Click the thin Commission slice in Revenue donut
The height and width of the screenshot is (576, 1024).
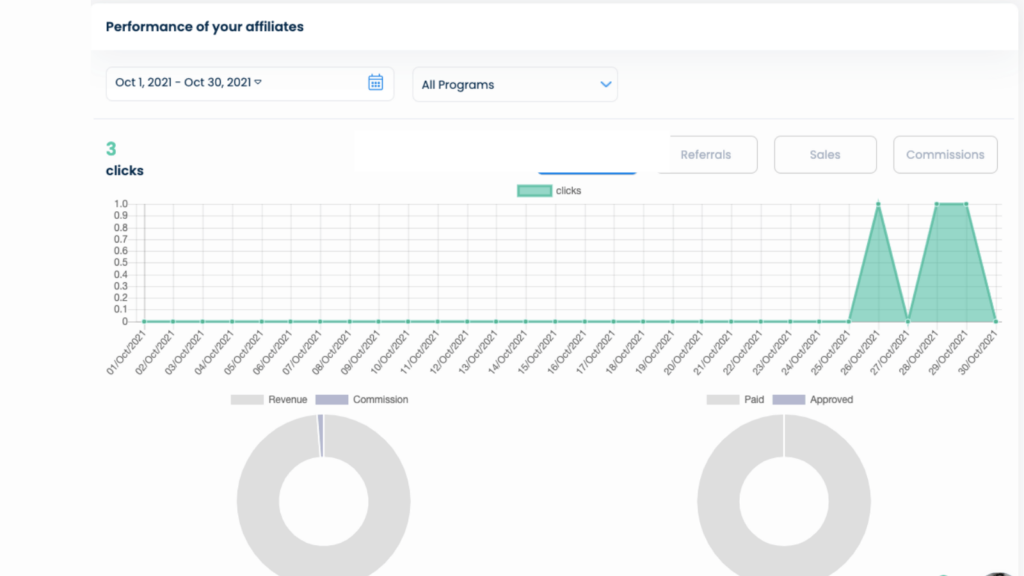[x=321, y=436]
